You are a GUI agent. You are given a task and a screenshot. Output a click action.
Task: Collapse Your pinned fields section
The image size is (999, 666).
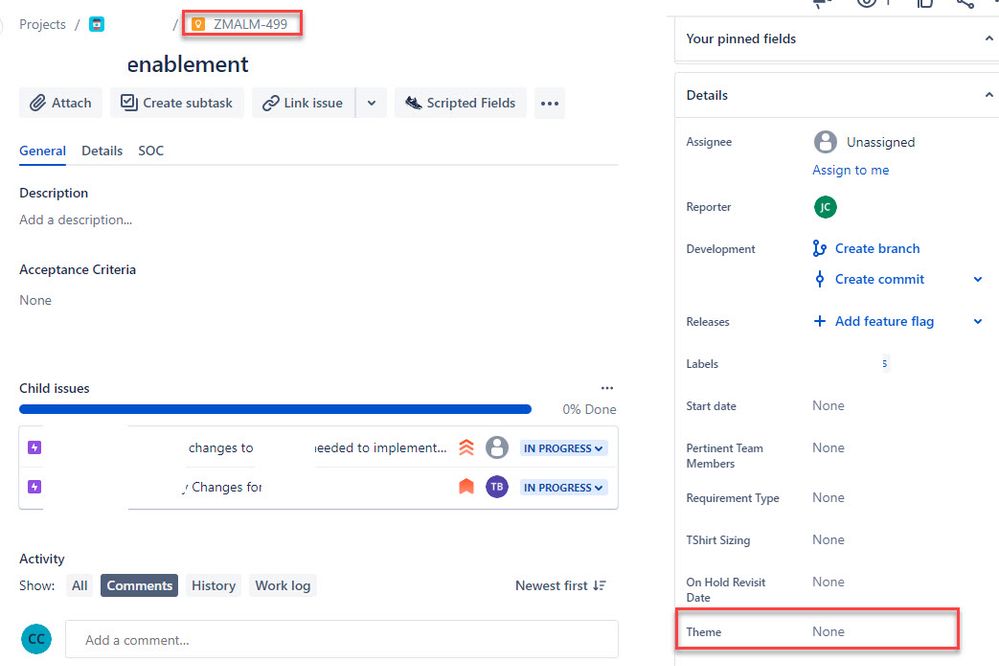pos(988,39)
